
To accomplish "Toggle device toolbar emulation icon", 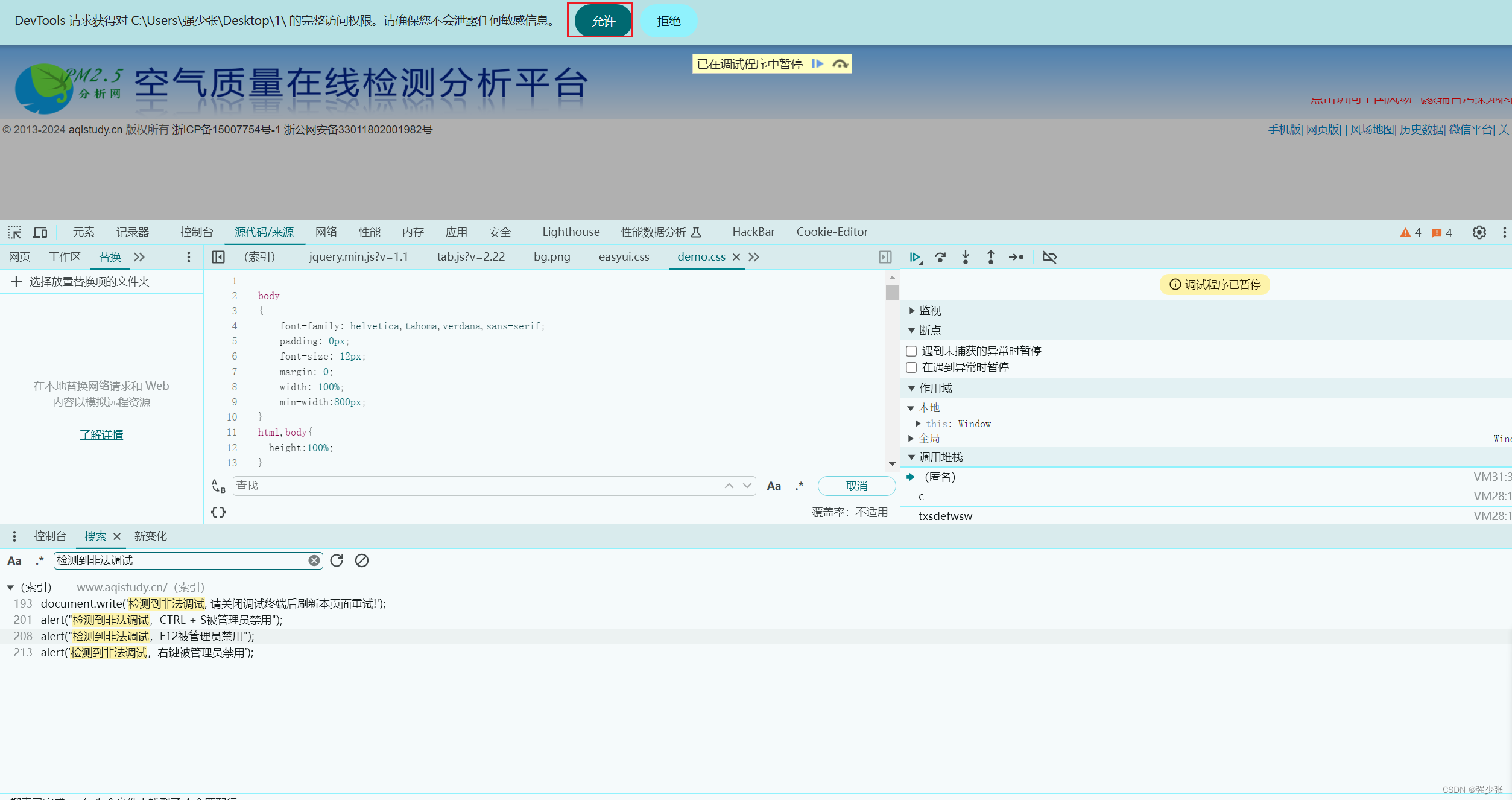I will tap(40, 232).
